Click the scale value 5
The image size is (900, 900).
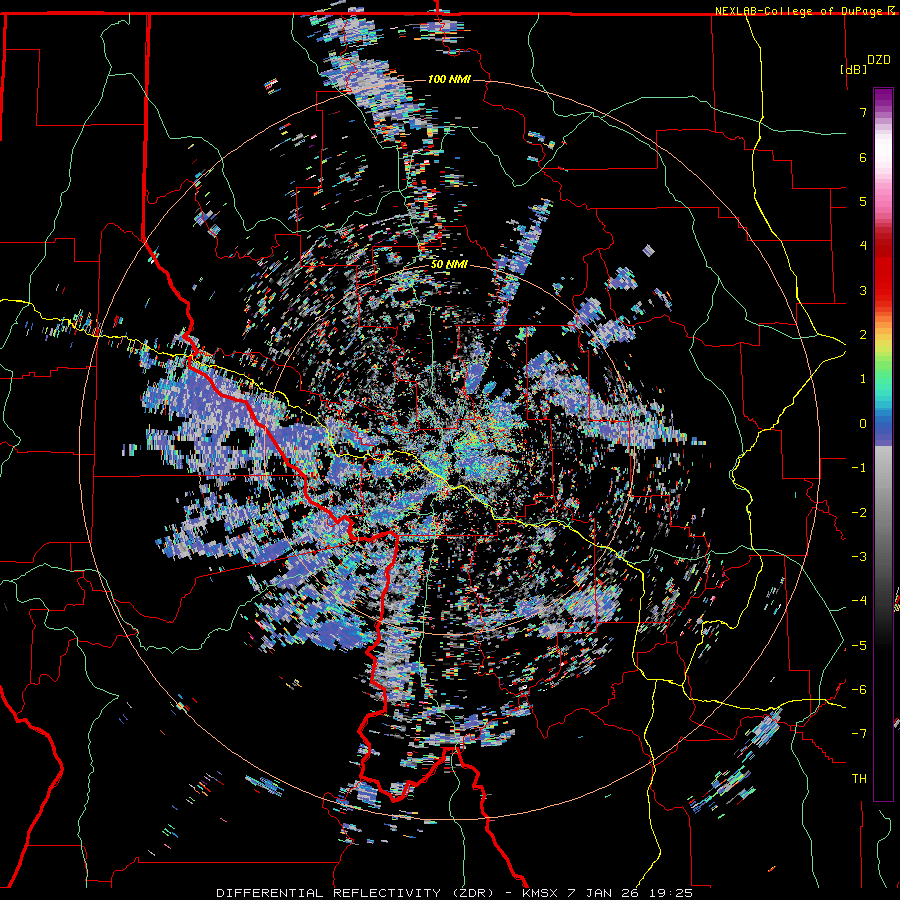pos(863,201)
